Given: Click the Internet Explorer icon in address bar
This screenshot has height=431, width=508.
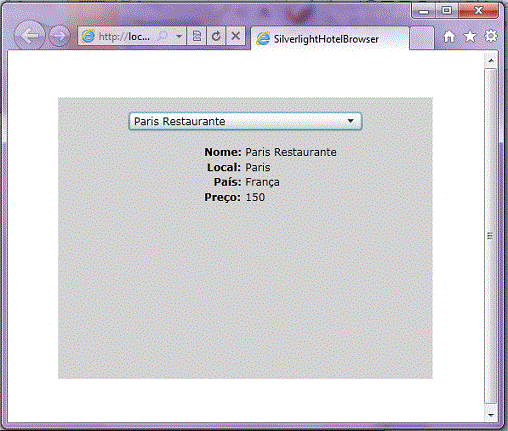Looking at the screenshot, I should click(x=88, y=36).
